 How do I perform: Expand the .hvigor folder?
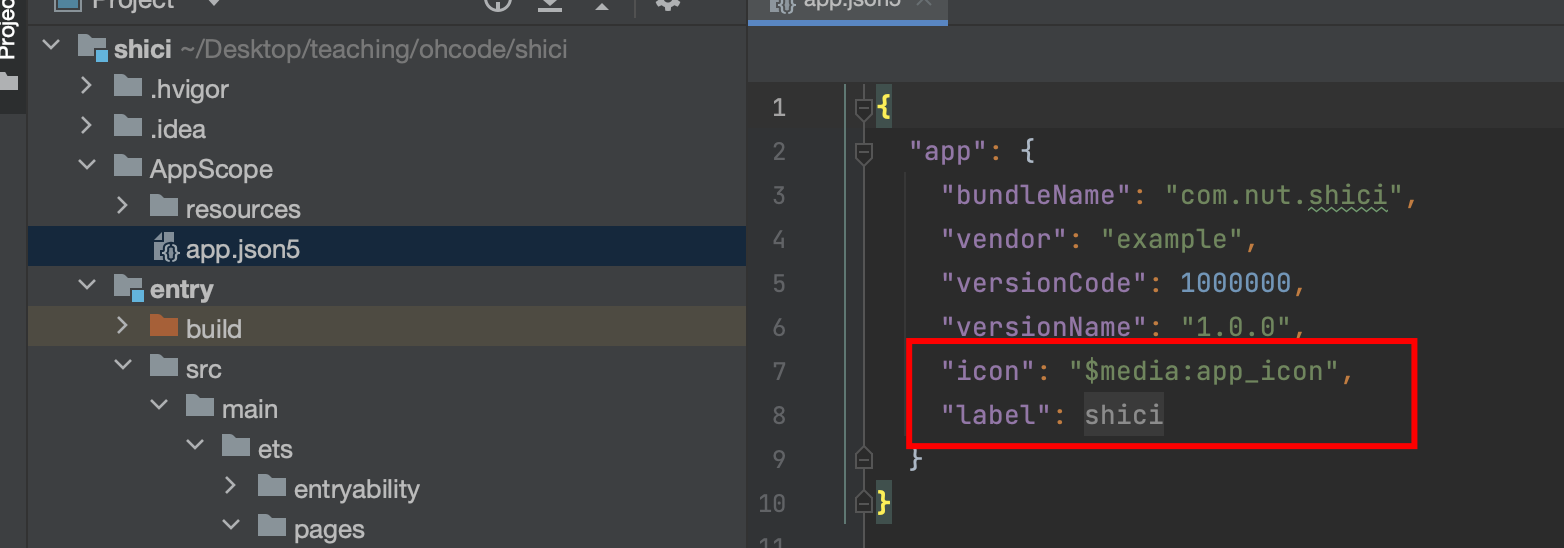[87, 87]
